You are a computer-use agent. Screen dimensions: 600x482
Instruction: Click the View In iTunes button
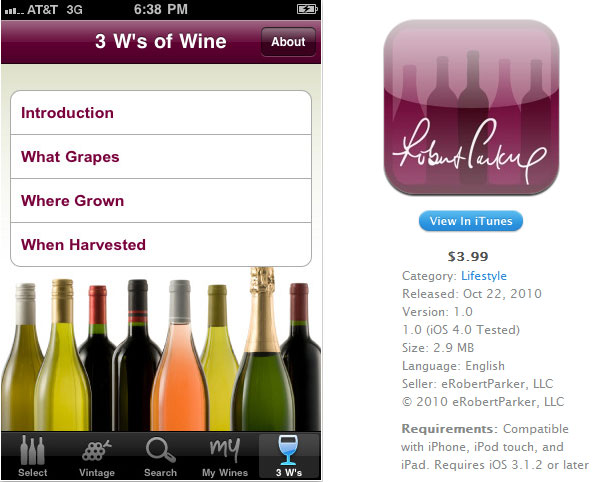pyautogui.click(x=471, y=221)
